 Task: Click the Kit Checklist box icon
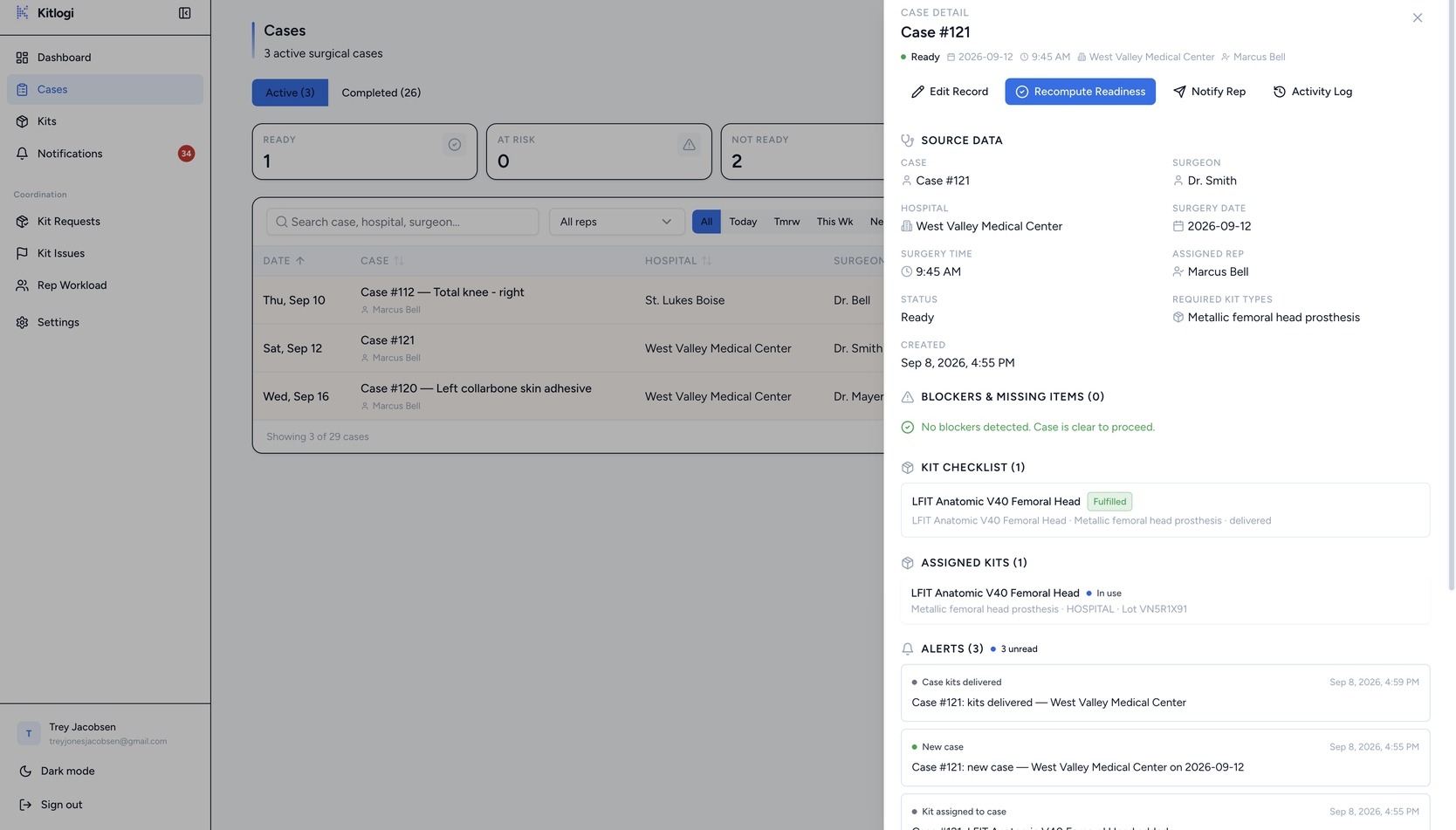(907, 468)
